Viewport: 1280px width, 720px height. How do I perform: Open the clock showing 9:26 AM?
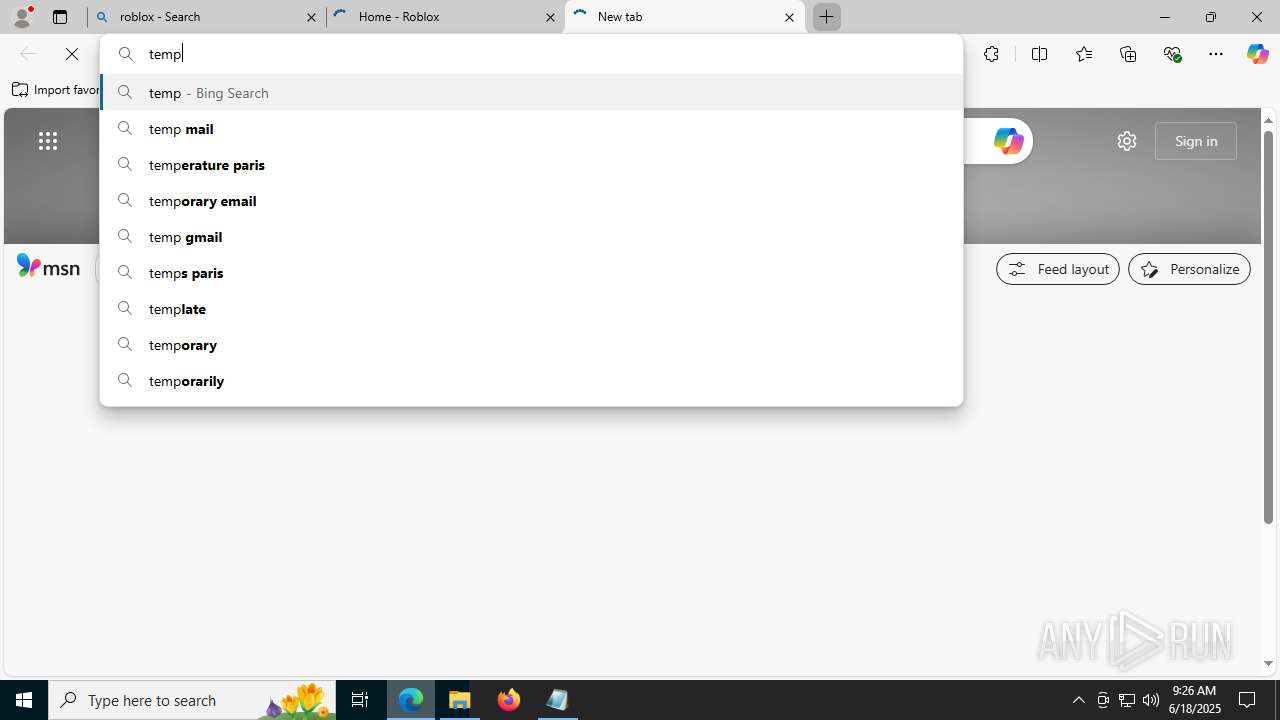pyautogui.click(x=1196, y=700)
